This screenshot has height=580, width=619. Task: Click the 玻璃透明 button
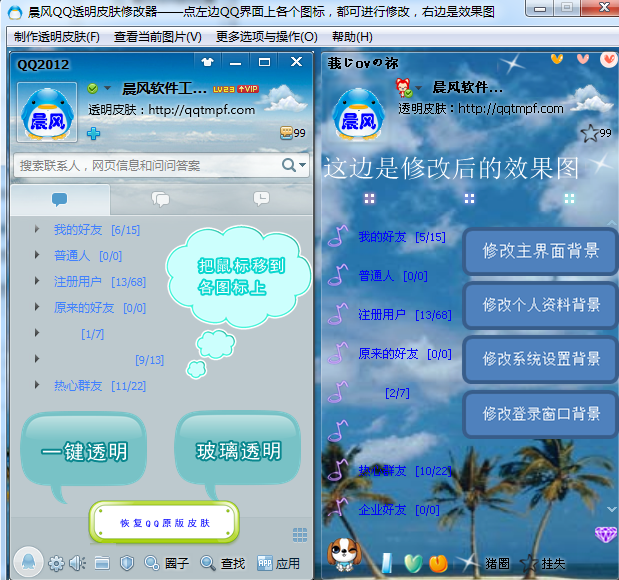[238, 449]
